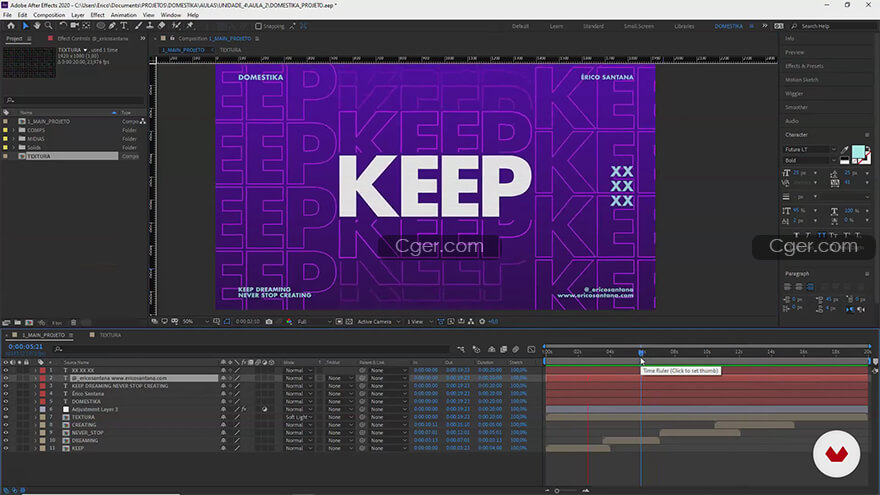Viewport: 880px width, 495px height.
Task: Select the Zoom magnifier tool
Action: (x=49, y=26)
